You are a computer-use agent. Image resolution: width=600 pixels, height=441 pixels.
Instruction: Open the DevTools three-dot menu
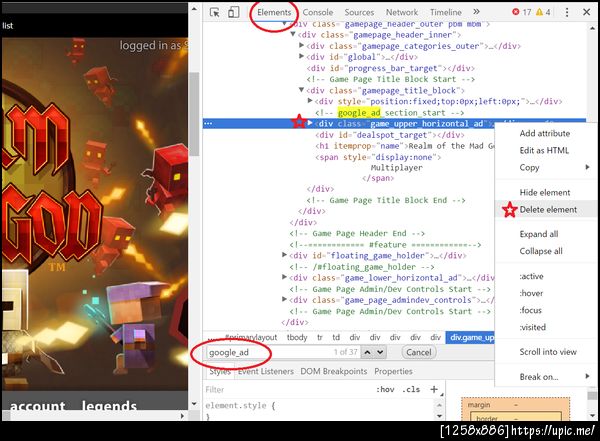[567, 12]
